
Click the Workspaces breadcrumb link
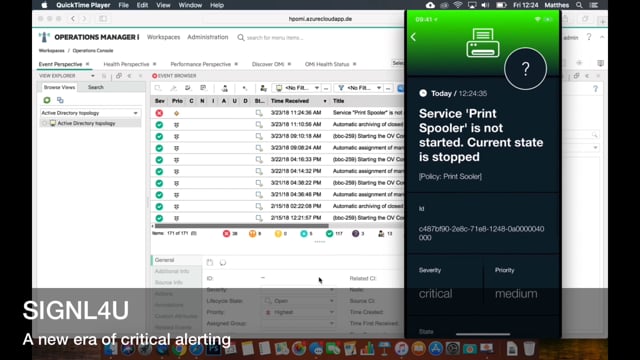(x=51, y=51)
